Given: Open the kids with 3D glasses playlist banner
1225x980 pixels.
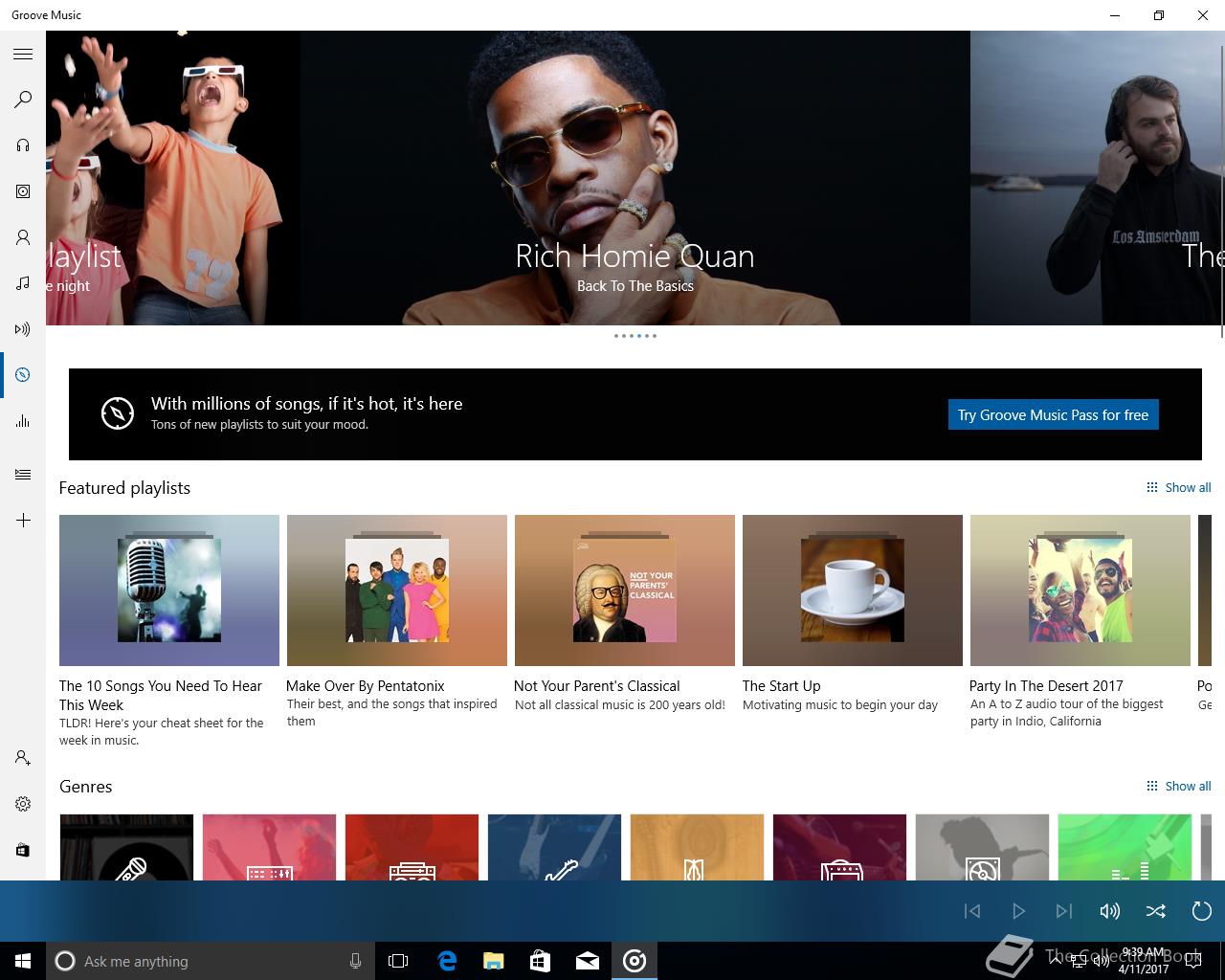Looking at the screenshot, I should tap(173, 178).
